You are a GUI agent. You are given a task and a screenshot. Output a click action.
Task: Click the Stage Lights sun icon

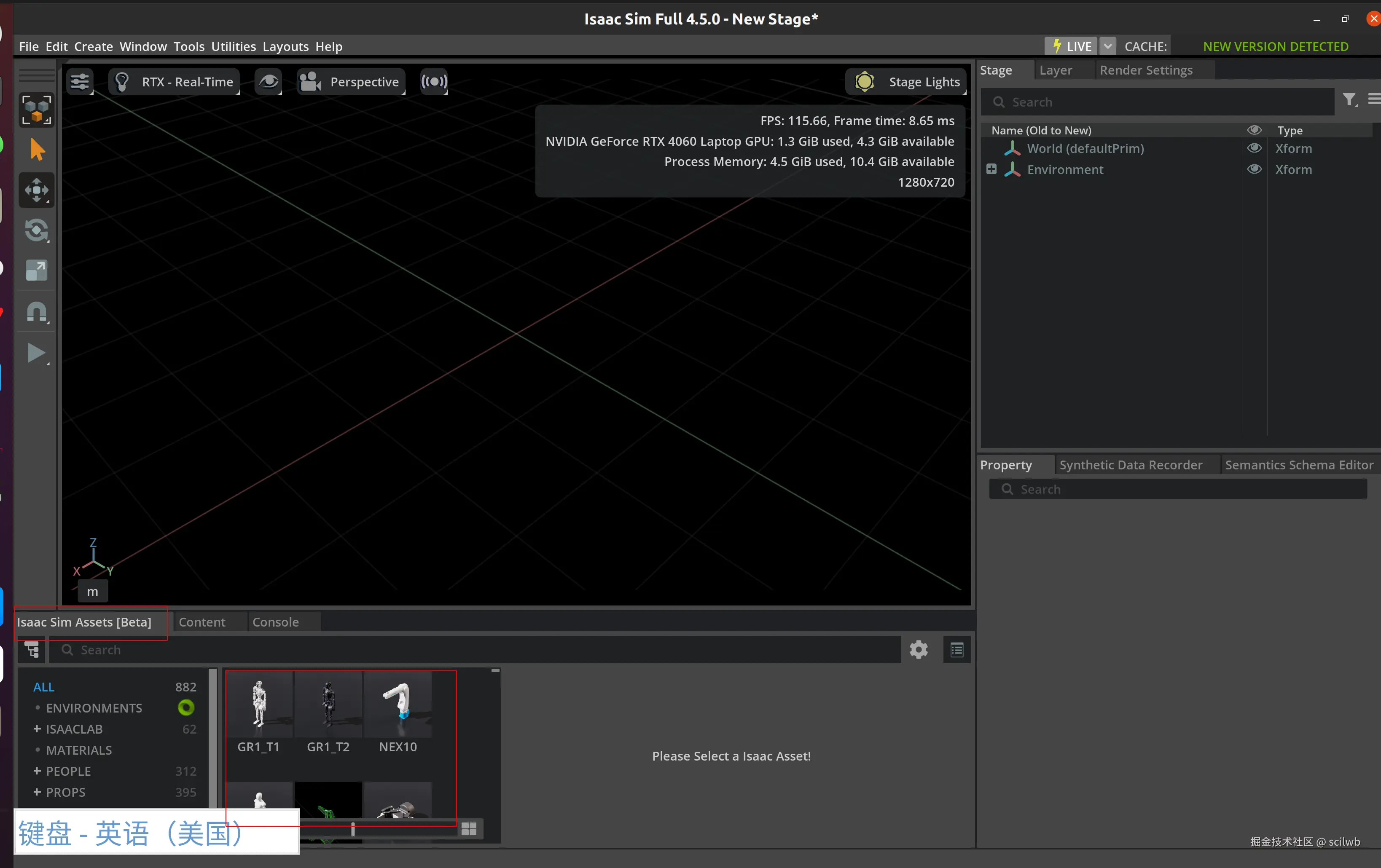pyautogui.click(x=864, y=81)
